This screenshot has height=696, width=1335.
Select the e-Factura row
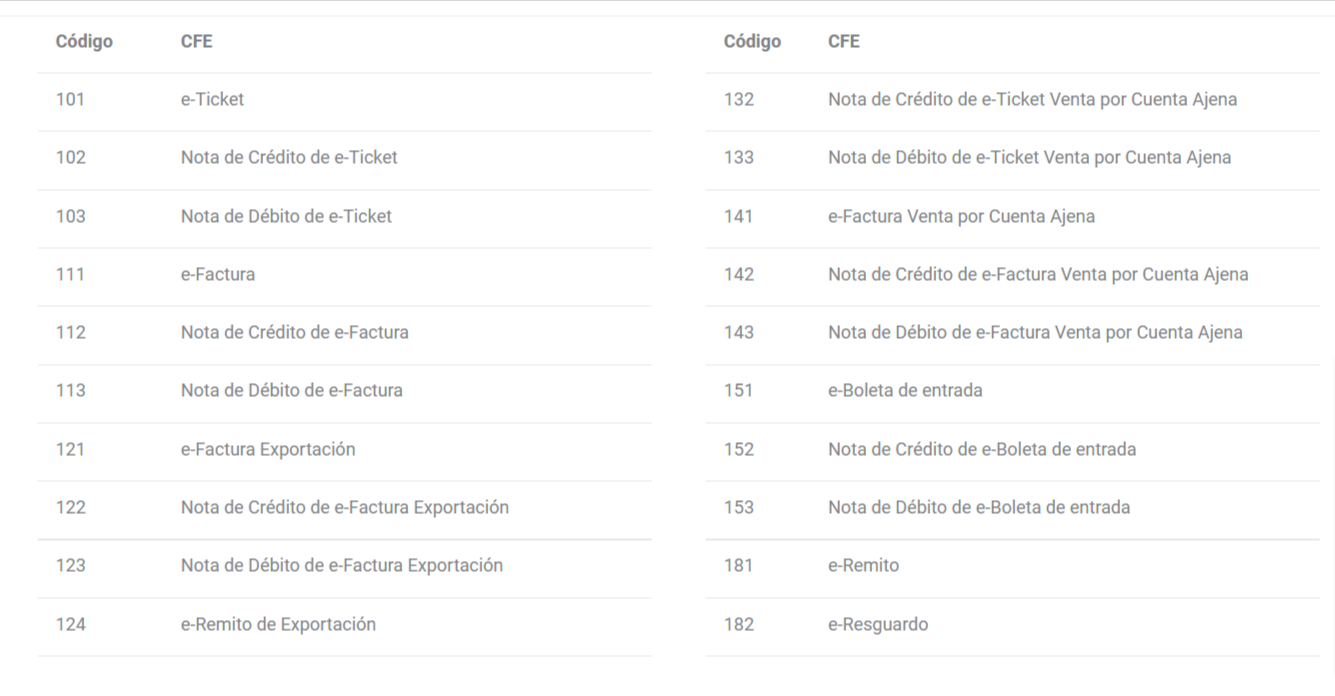(344, 275)
